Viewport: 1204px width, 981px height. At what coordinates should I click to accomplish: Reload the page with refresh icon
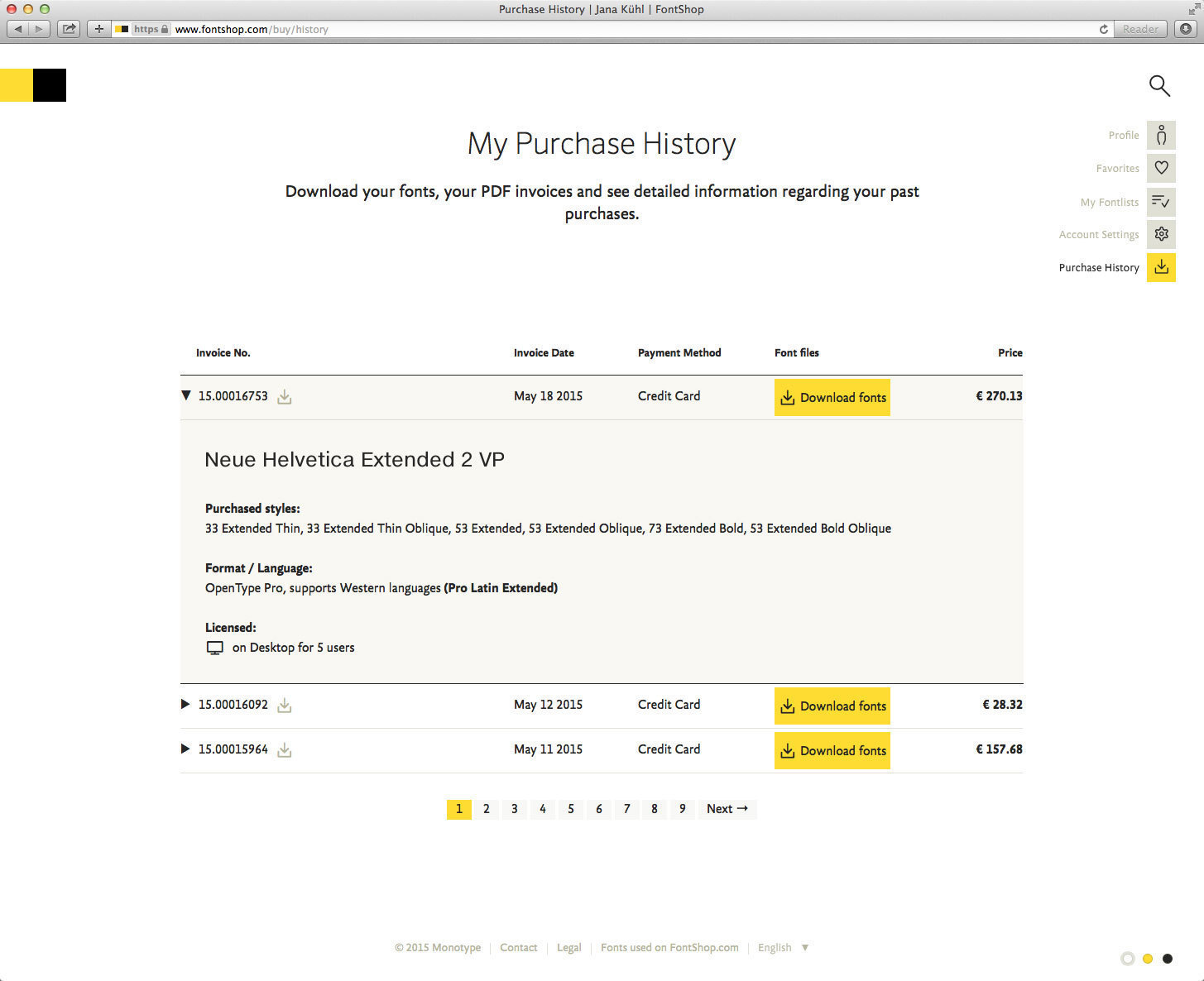tap(1103, 29)
